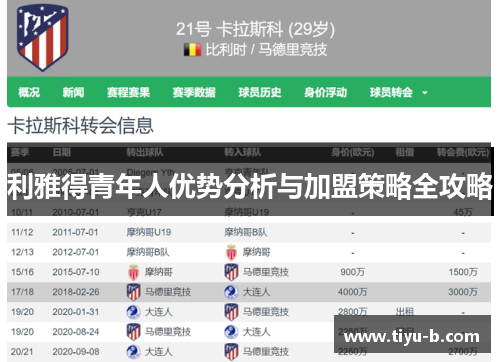Click the 1500万 transfer fee cell
500x362 pixels.
[463, 272]
